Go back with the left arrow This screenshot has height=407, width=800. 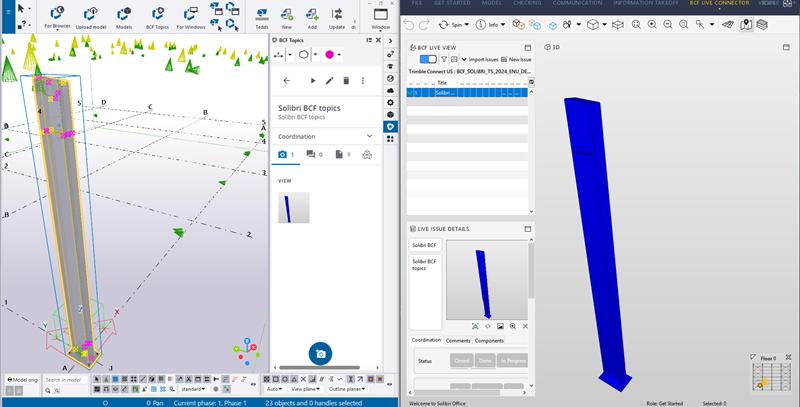pos(287,80)
